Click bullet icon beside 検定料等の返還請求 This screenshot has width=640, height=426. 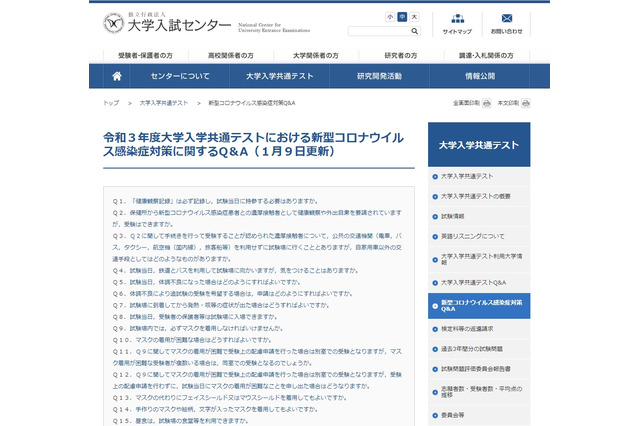(435, 329)
